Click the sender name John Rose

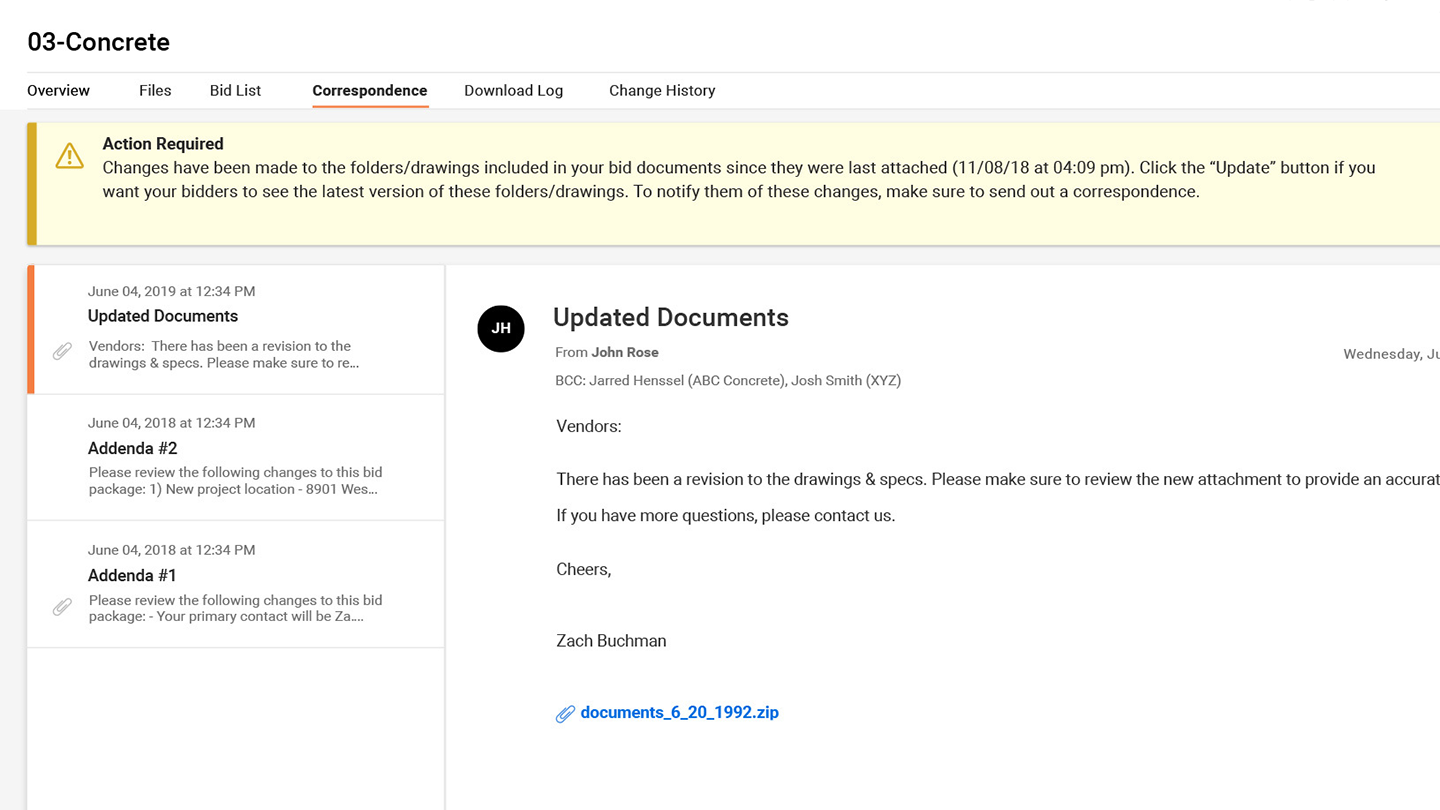pos(624,352)
